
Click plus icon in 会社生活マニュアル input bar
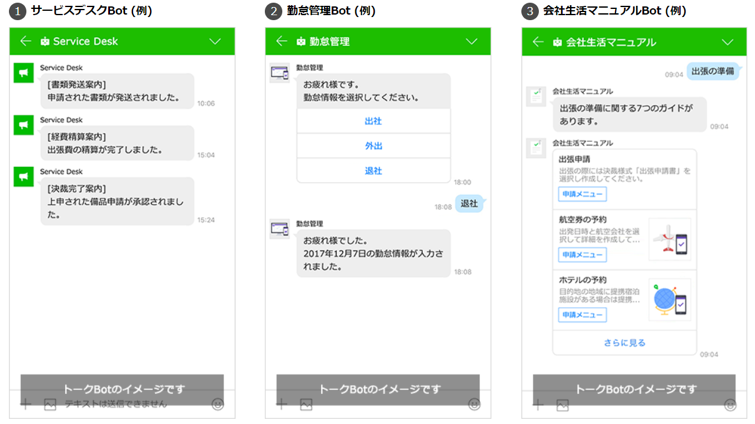pyautogui.click(x=538, y=404)
